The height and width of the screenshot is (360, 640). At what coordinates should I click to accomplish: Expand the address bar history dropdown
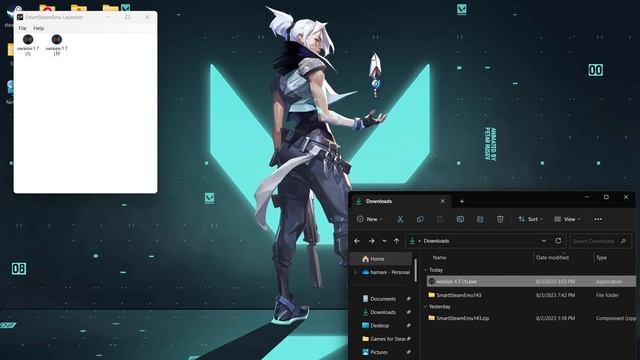tap(544, 241)
